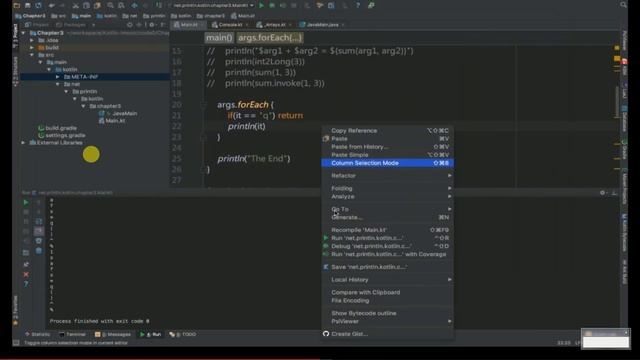Click the Debug bug icon in top toolbar
Image resolution: width=640 pixels, height=360 pixels.
[x=272, y=5]
